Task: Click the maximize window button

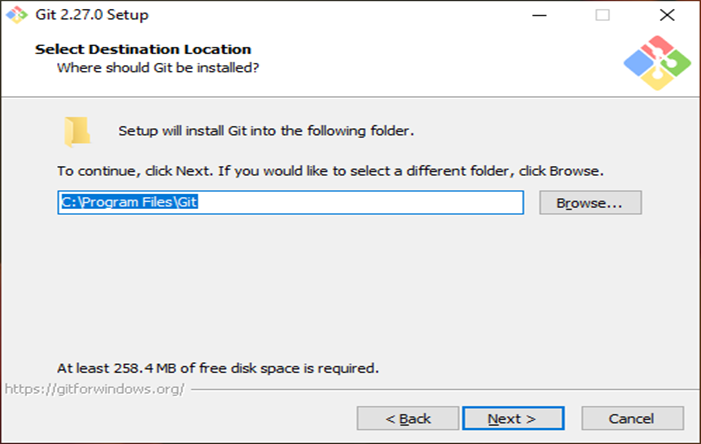Action: coord(602,16)
